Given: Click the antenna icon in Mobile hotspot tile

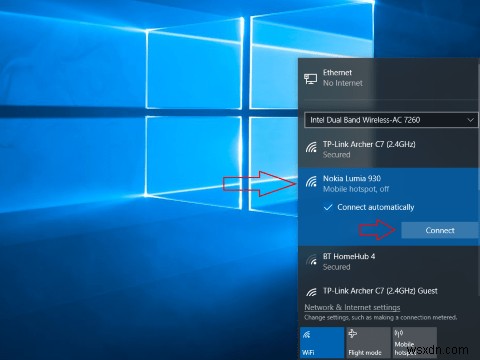Looking at the screenshot, I should click(x=399, y=334).
